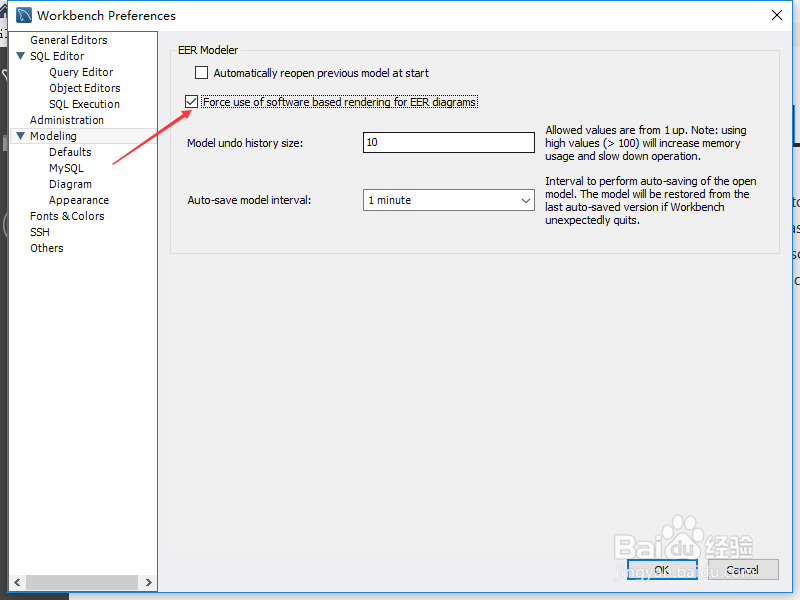Collapse the SQL Editor tree node
Image resolution: width=800 pixels, height=600 pixels.
click(20, 56)
